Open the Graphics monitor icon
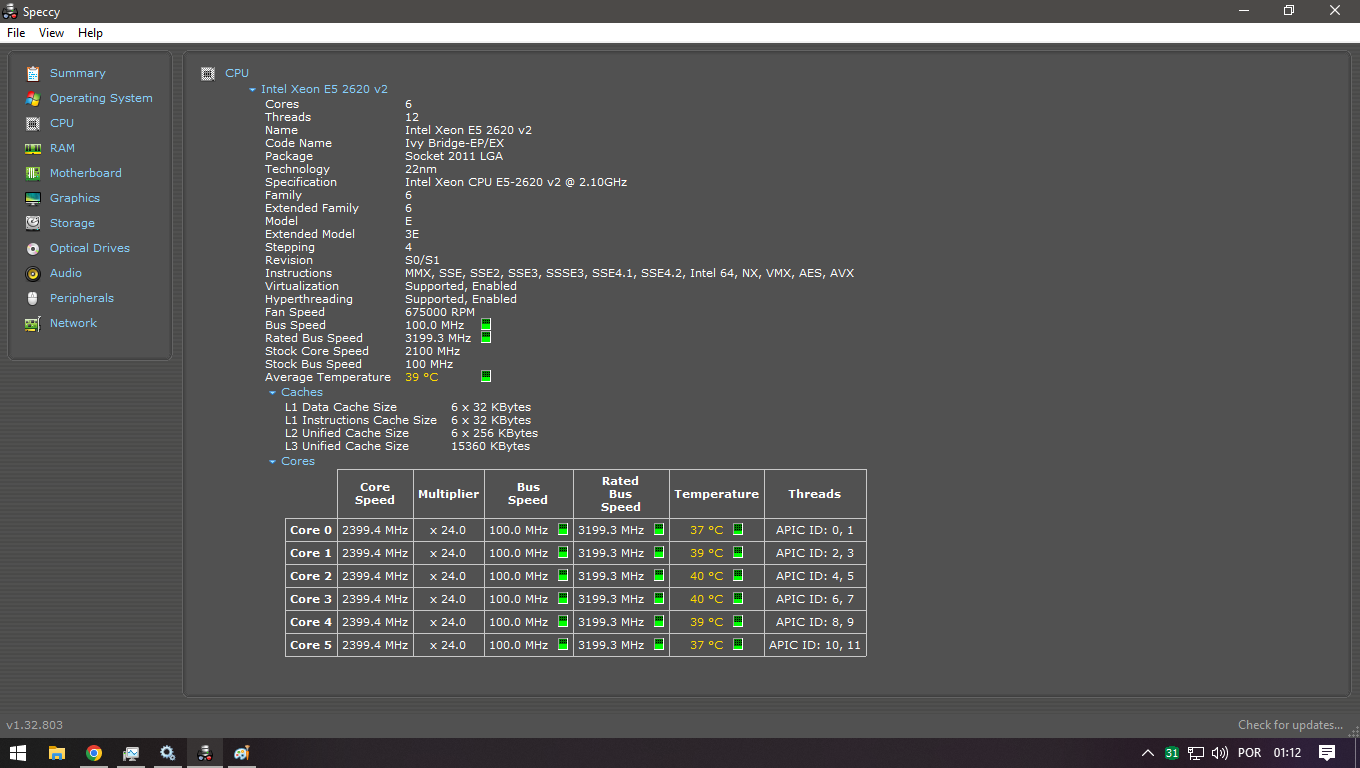 pyautogui.click(x=33, y=198)
